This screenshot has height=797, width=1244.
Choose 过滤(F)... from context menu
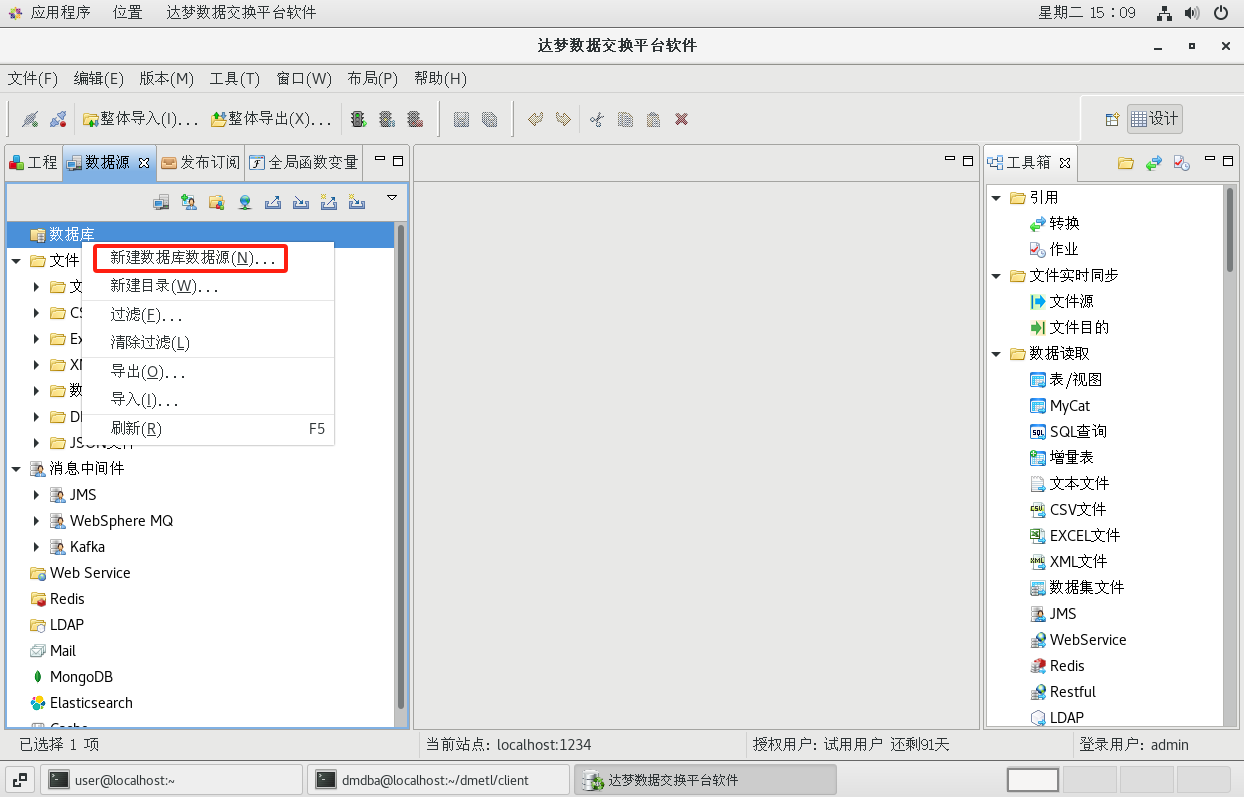coord(208,315)
